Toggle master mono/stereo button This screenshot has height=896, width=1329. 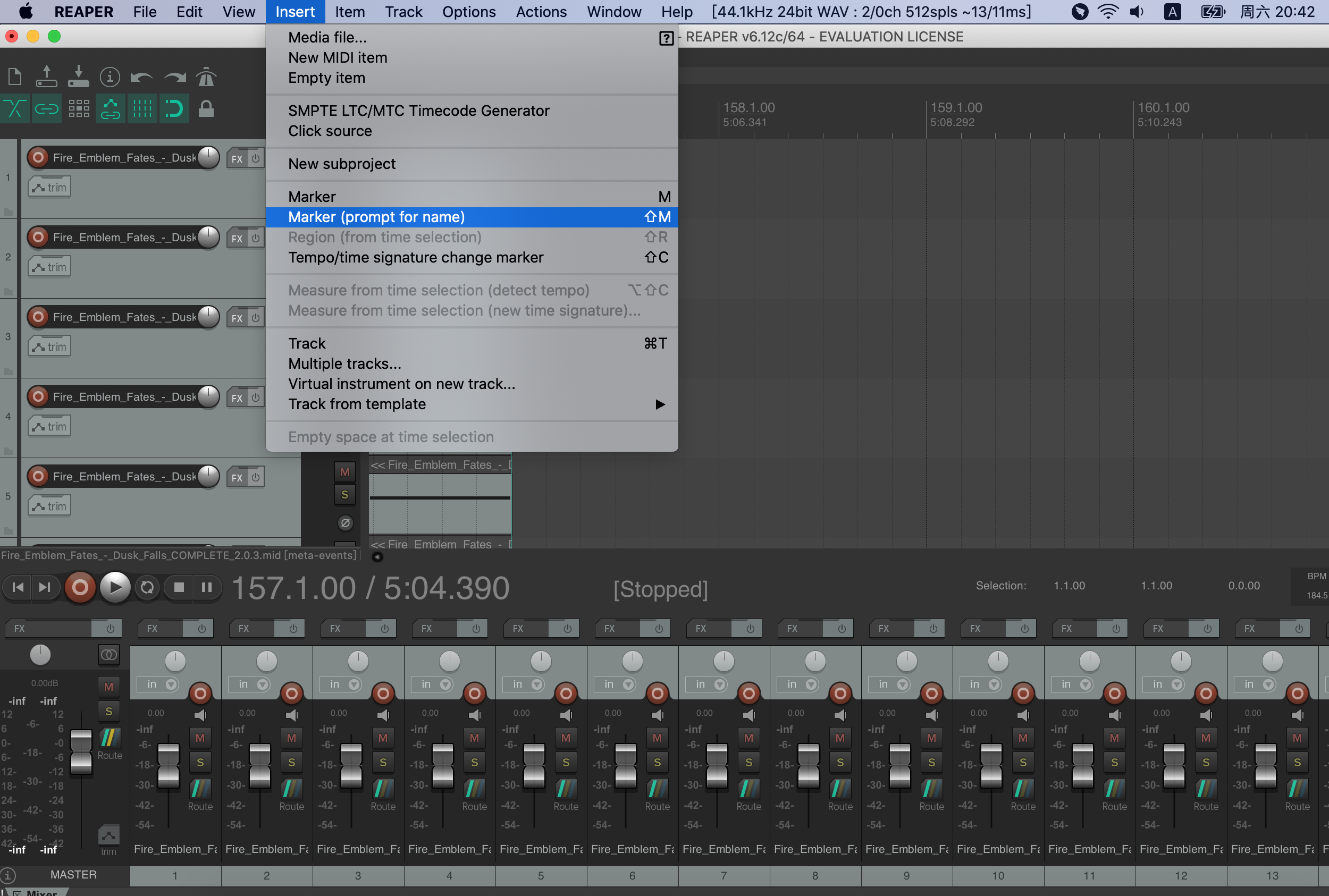pyautogui.click(x=108, y=655)
